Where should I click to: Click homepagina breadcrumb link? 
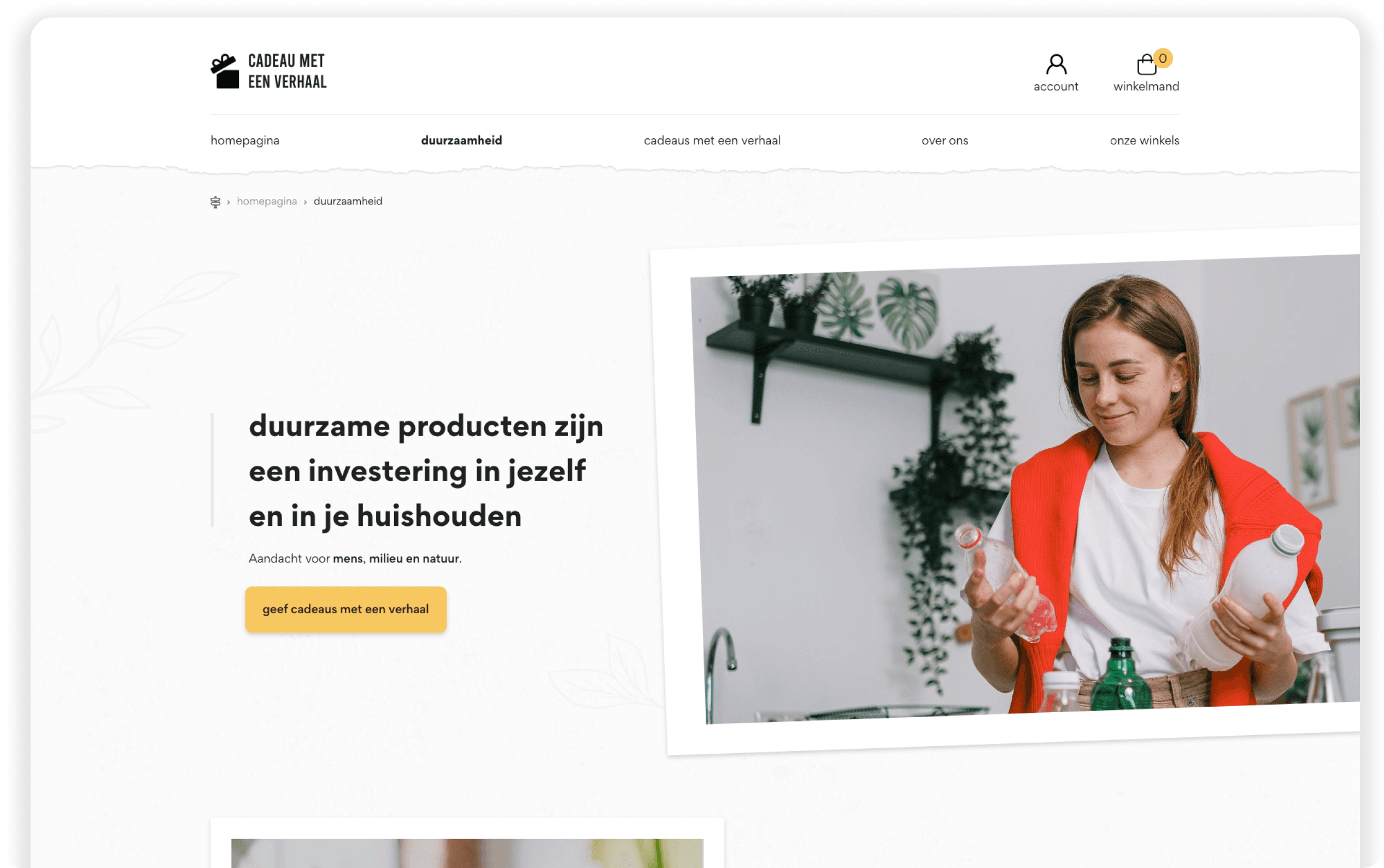[x=267, y=202]
